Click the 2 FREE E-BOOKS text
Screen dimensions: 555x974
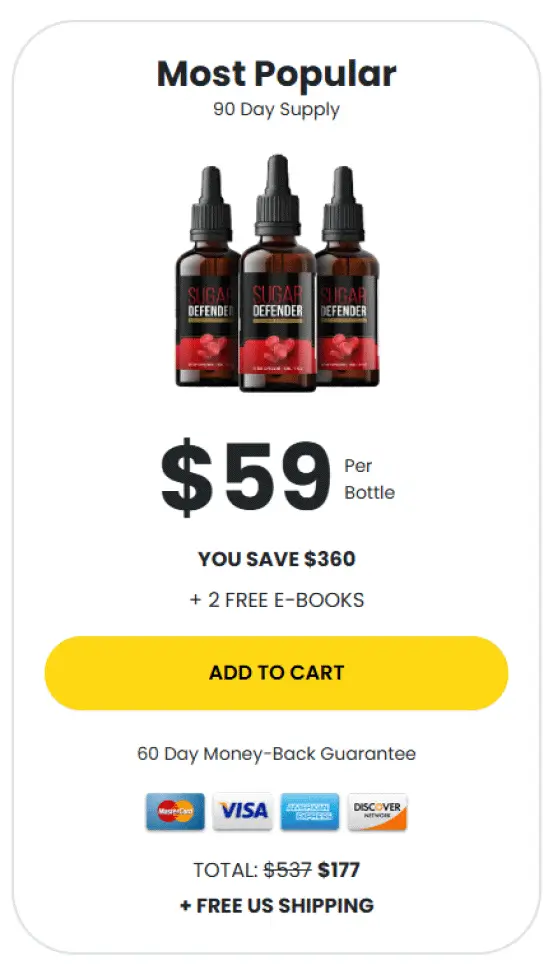[x=277, y=600]
